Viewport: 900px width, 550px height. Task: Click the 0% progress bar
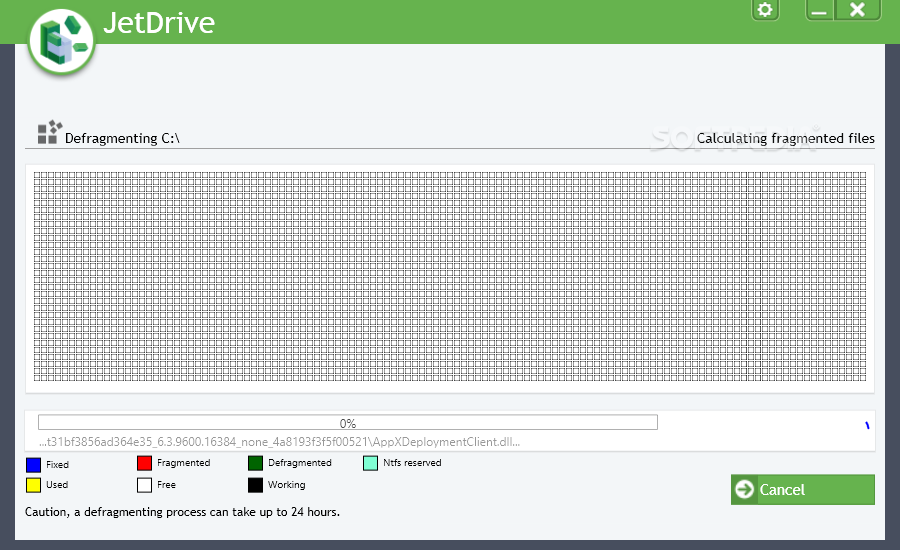pos(348,423)
